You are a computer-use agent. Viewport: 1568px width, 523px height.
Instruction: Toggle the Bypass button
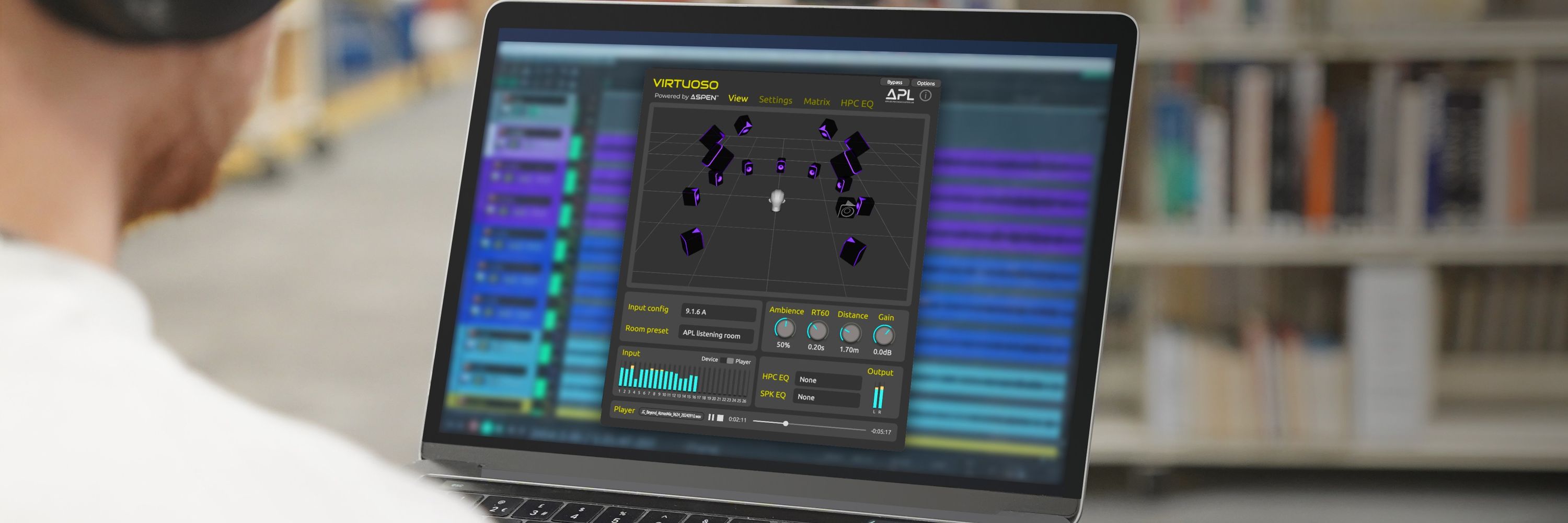coord(894,82)
